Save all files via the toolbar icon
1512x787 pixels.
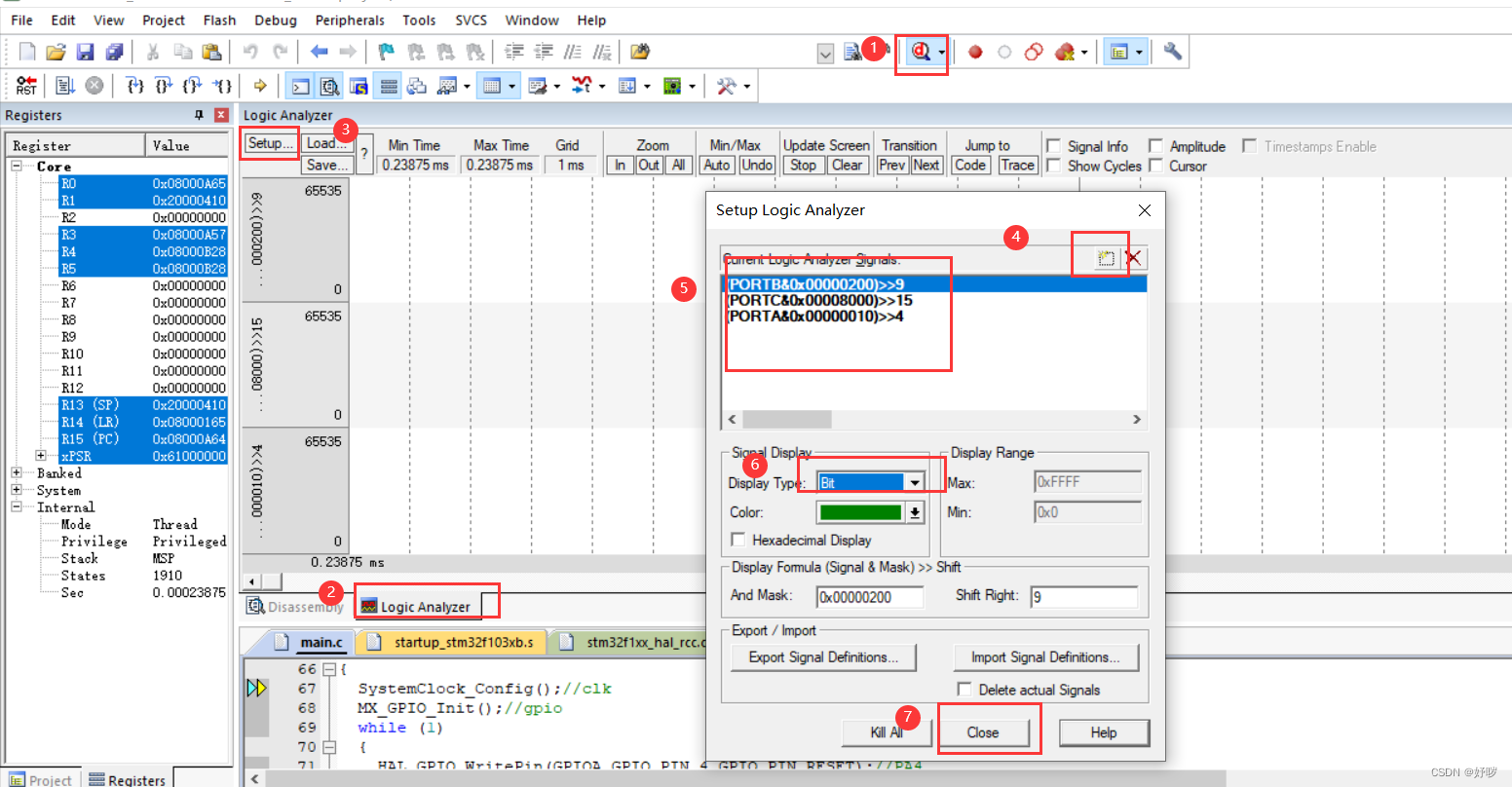point(114,52)
